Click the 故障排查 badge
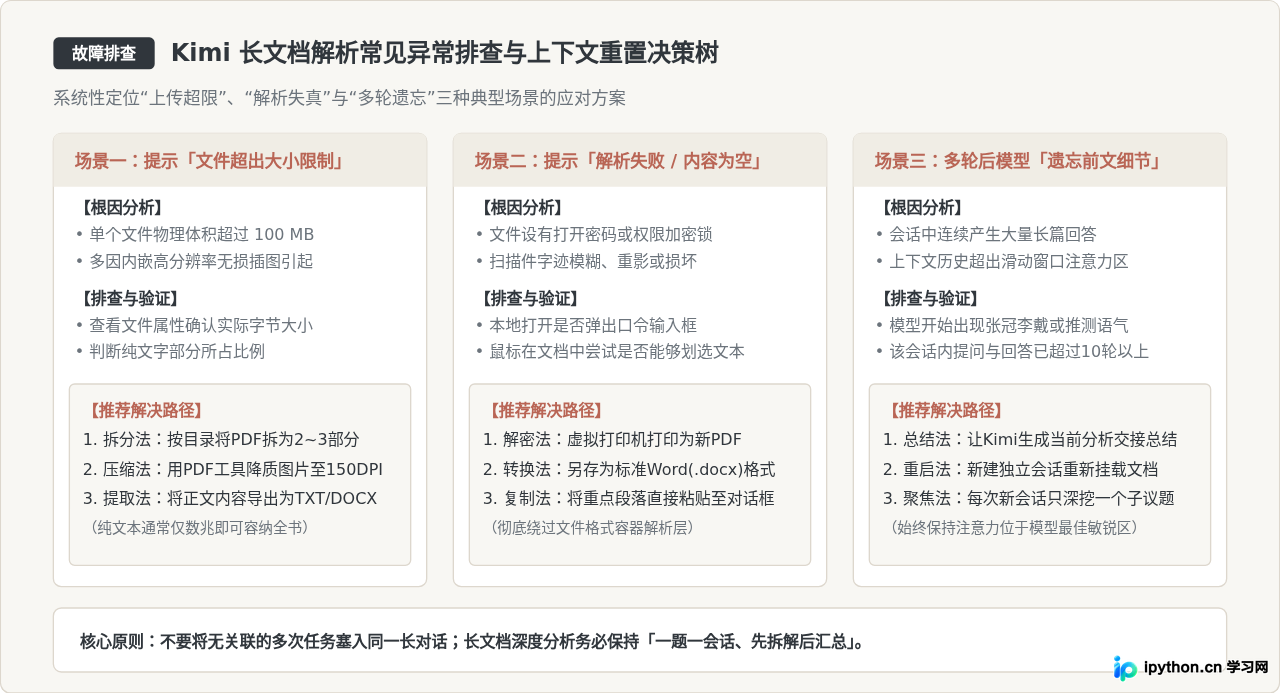Screen dimensions: 1280x694 coord(104,53)
